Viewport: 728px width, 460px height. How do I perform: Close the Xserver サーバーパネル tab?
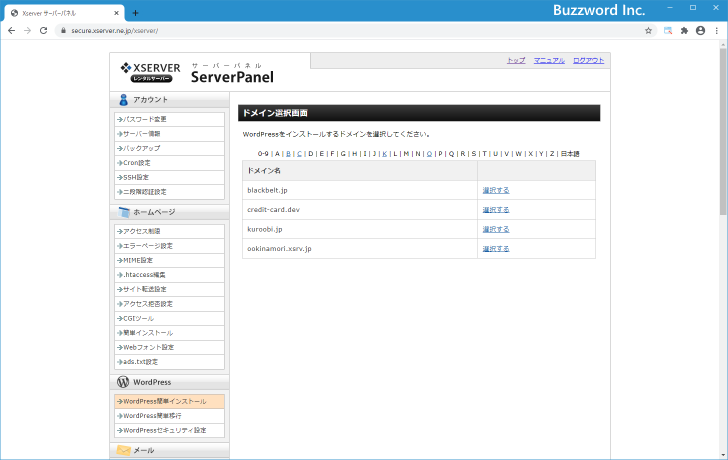(x=117, y=12)
